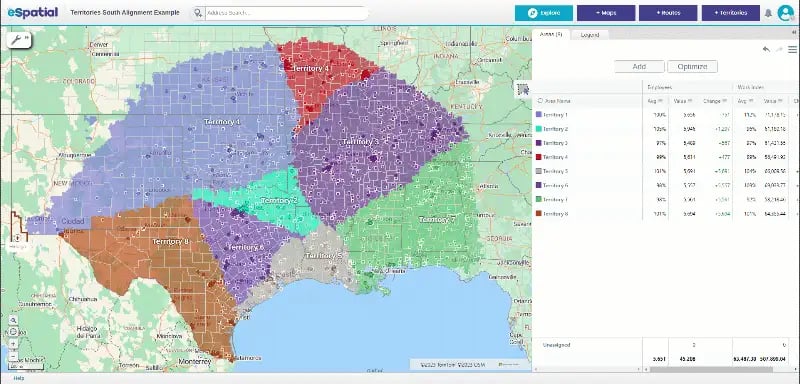This screenshot has height=384, width=800.
Task: Switch to the Areas tab
Action: [x=551, y=34]
